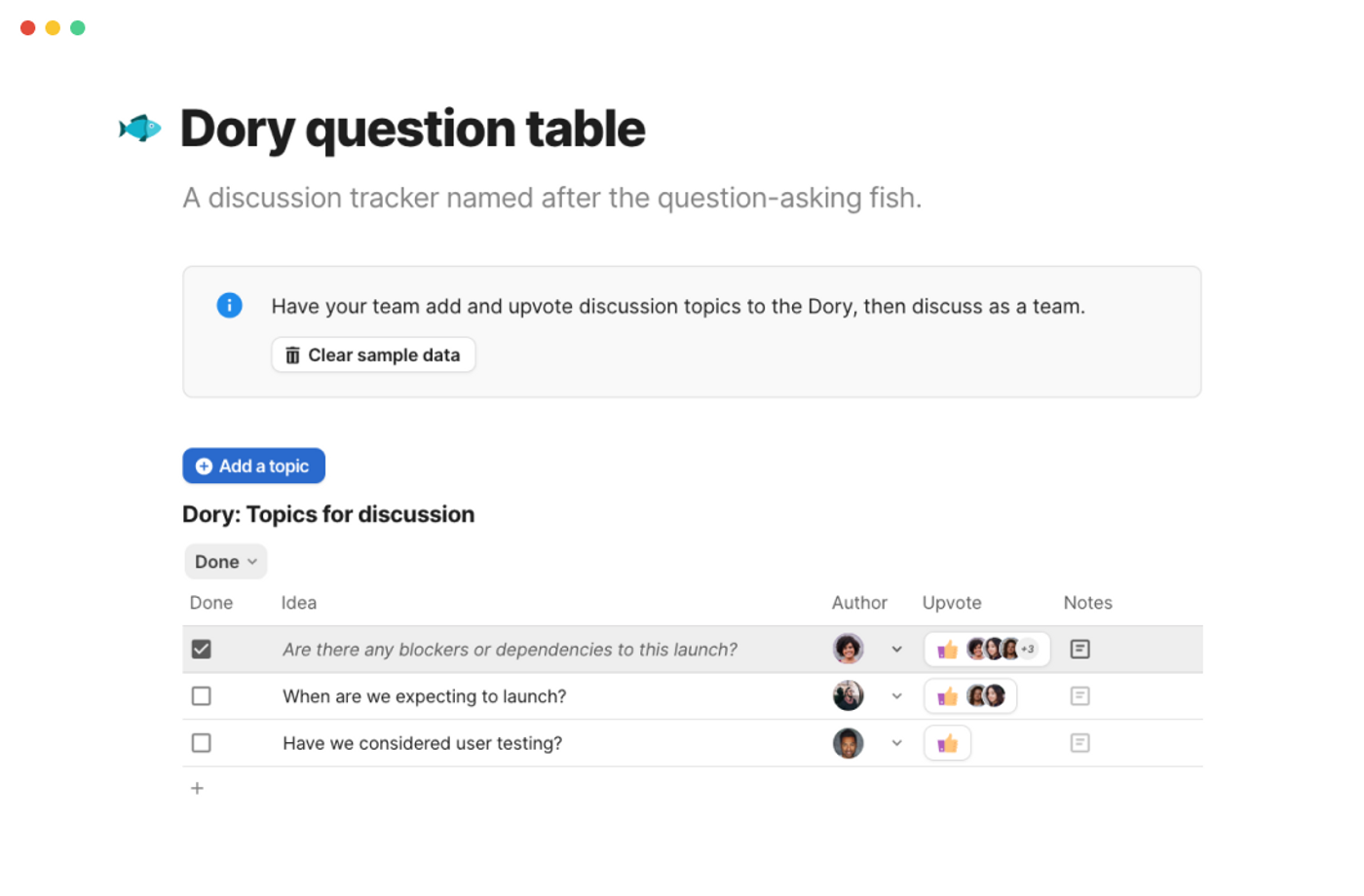Image resolution: width=1364 pixels, height=896 pixels.
Task: Mark 'When are we expecting to launch?' as done
Action: point(202,696)
